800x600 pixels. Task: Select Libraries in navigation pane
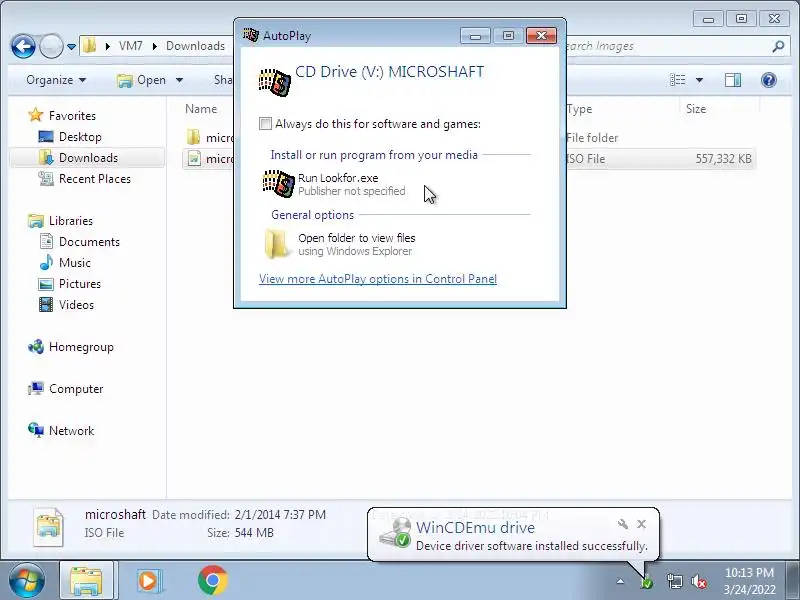pyautogui.click(x=70, y=221)
